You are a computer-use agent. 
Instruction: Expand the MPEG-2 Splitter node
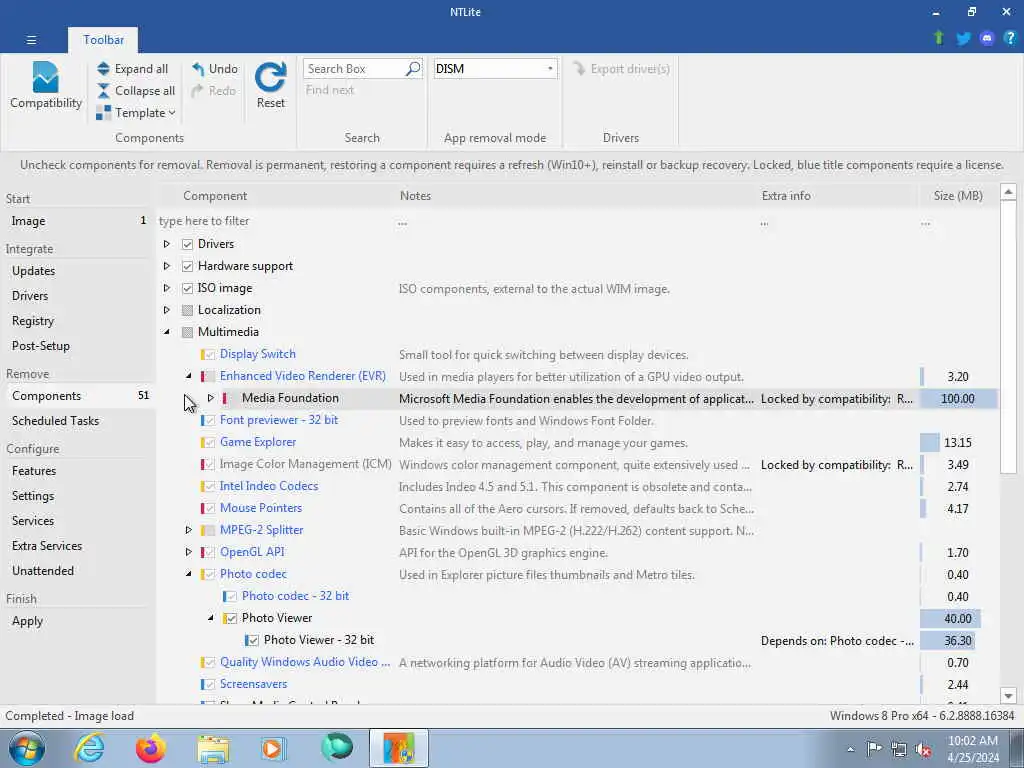[189, 530]
